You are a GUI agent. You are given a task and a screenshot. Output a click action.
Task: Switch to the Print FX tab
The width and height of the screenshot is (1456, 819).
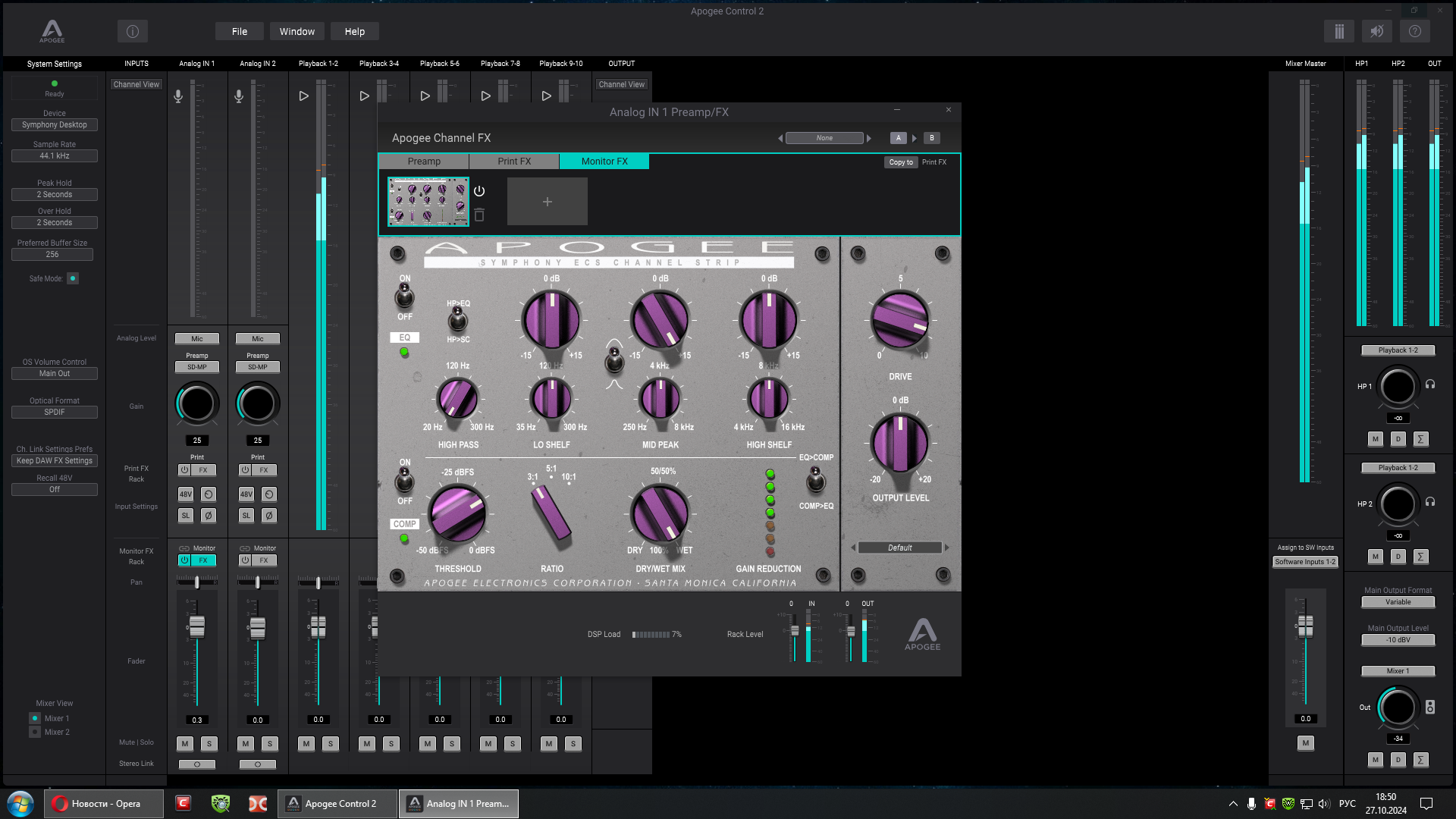pyautogui.click(x=514, y=162)
